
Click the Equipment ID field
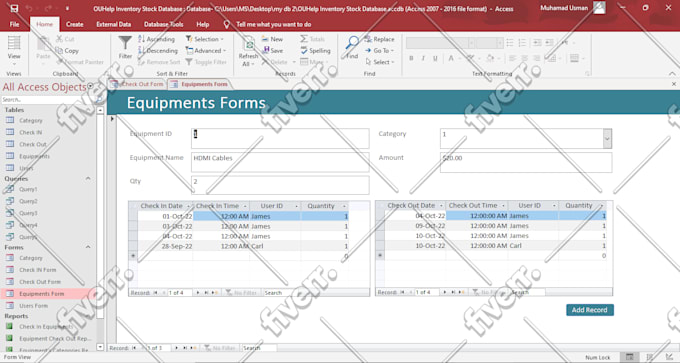click(280, 138)
